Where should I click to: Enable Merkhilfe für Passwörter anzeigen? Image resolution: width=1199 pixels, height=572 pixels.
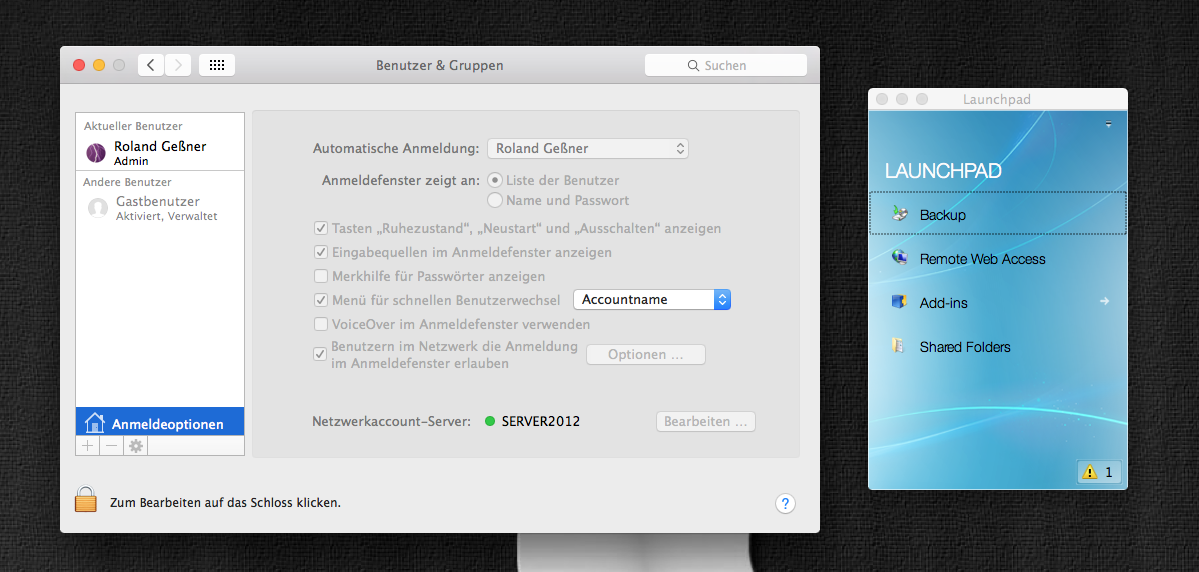[321, 276]
